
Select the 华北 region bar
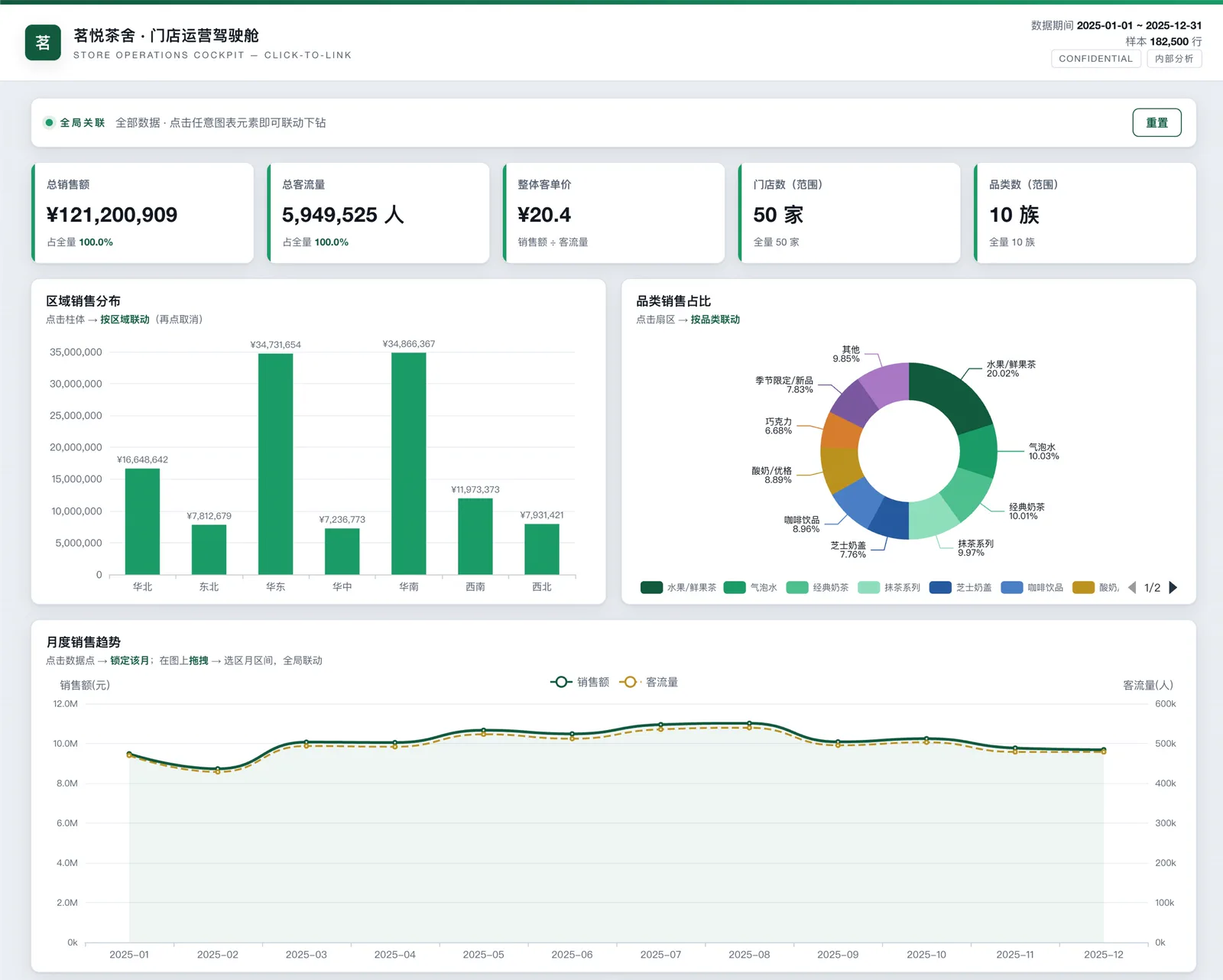coord(142,521)
